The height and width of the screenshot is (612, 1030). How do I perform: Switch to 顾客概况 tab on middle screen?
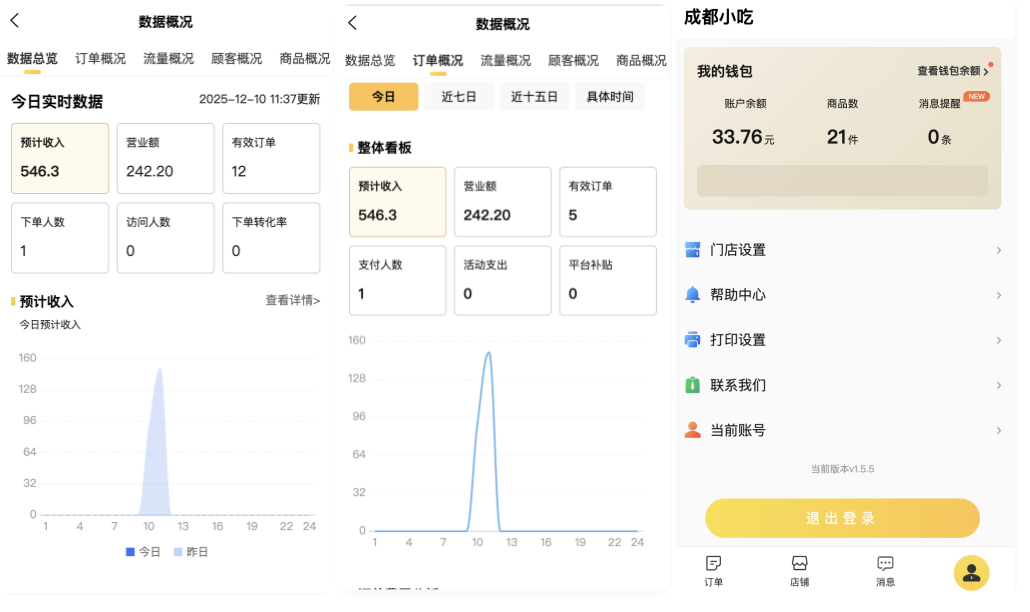573,60
